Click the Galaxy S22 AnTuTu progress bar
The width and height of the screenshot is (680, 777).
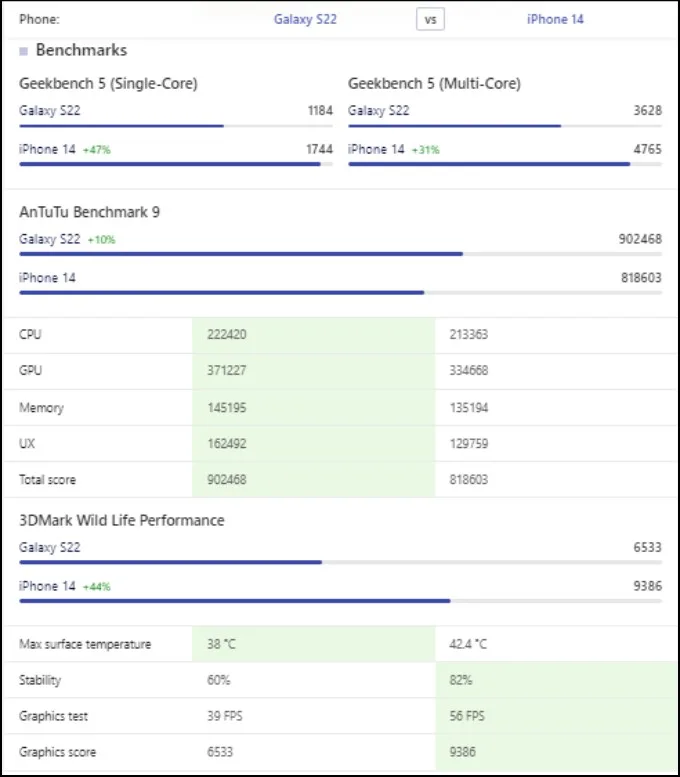(x=340, y=254)
